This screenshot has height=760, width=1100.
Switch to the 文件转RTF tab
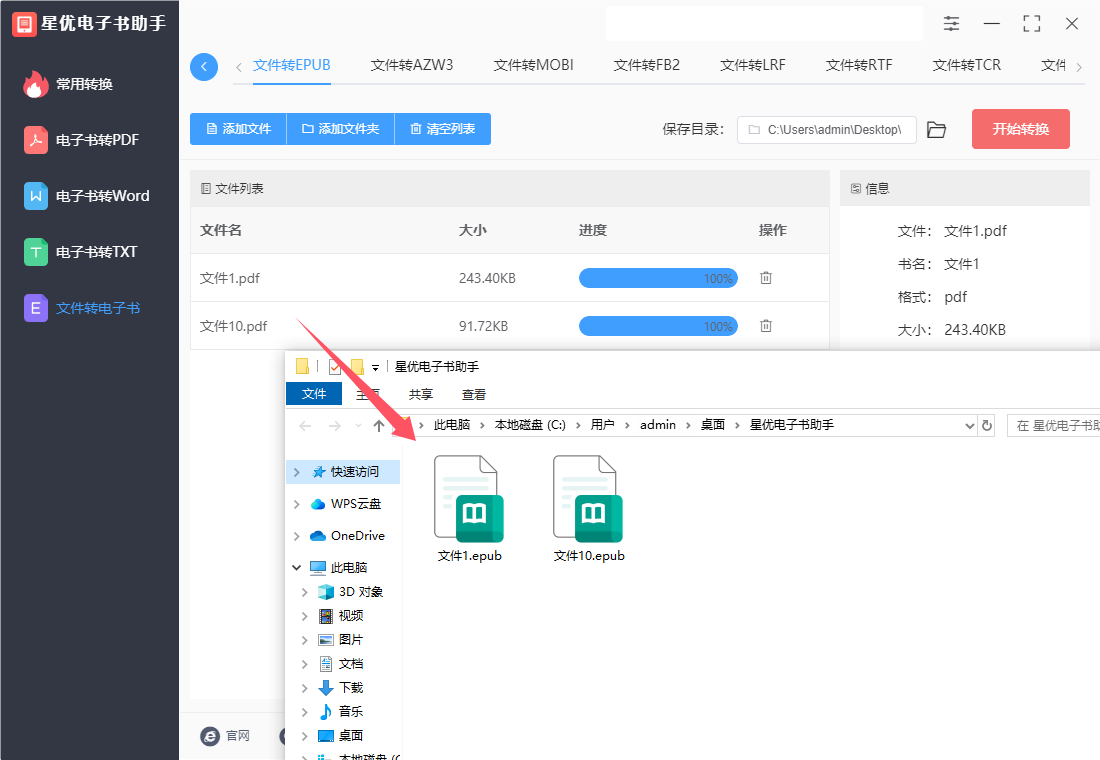859,65
